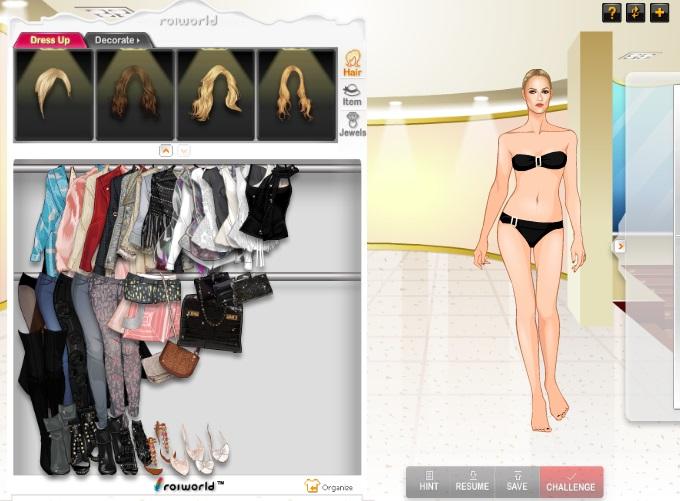Click the question mark help icon

(x=611, y=13)
